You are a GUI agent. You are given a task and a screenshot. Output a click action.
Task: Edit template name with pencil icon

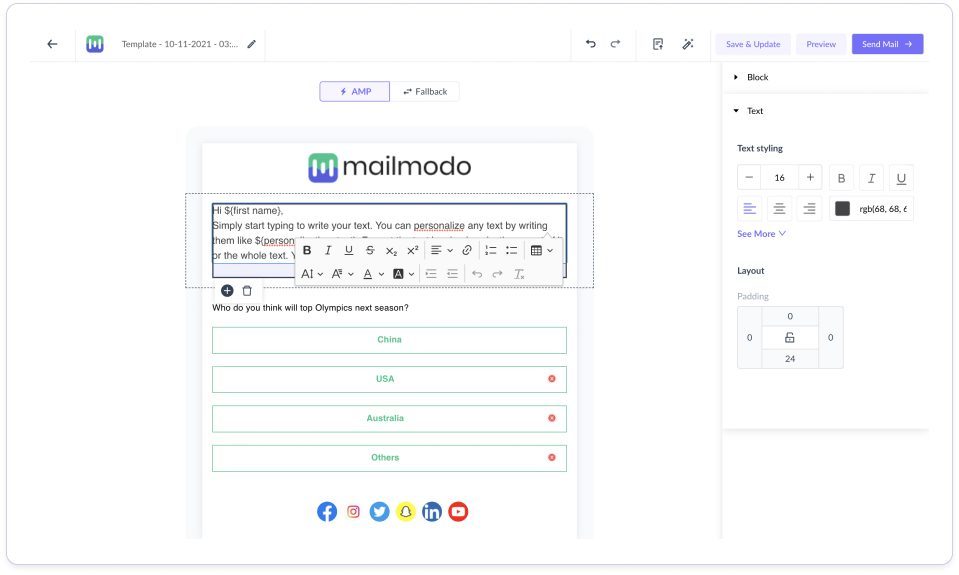251,44
